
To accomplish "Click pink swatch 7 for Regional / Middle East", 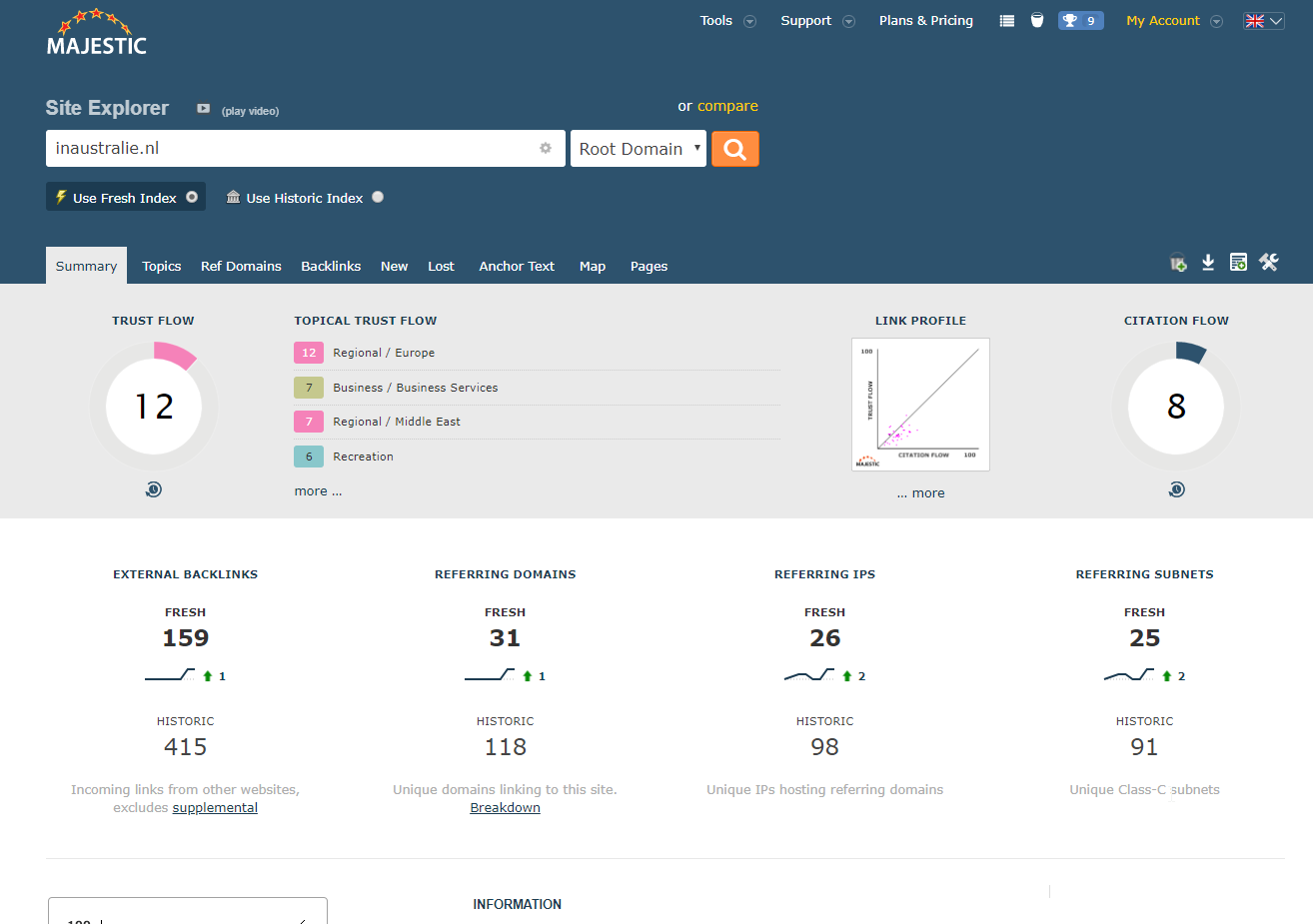I will pyautogui.click(x=309, y=422).
